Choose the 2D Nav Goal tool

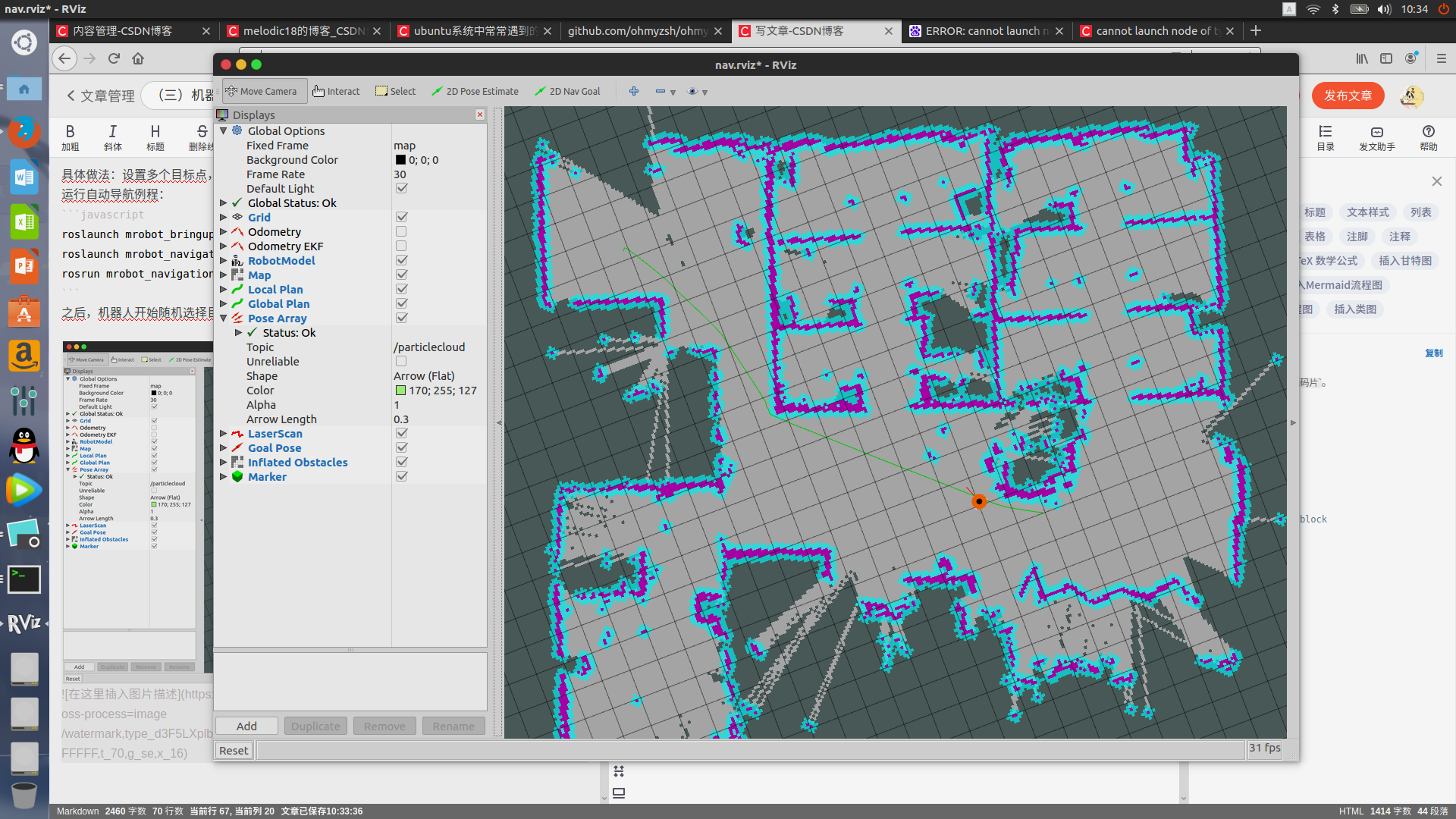[x=567, y=92]
